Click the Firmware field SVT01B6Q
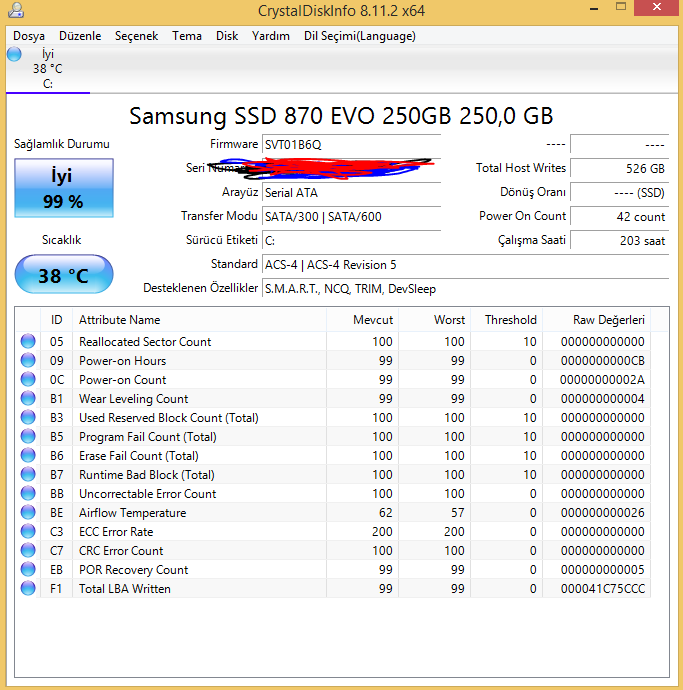 [351, 145]
